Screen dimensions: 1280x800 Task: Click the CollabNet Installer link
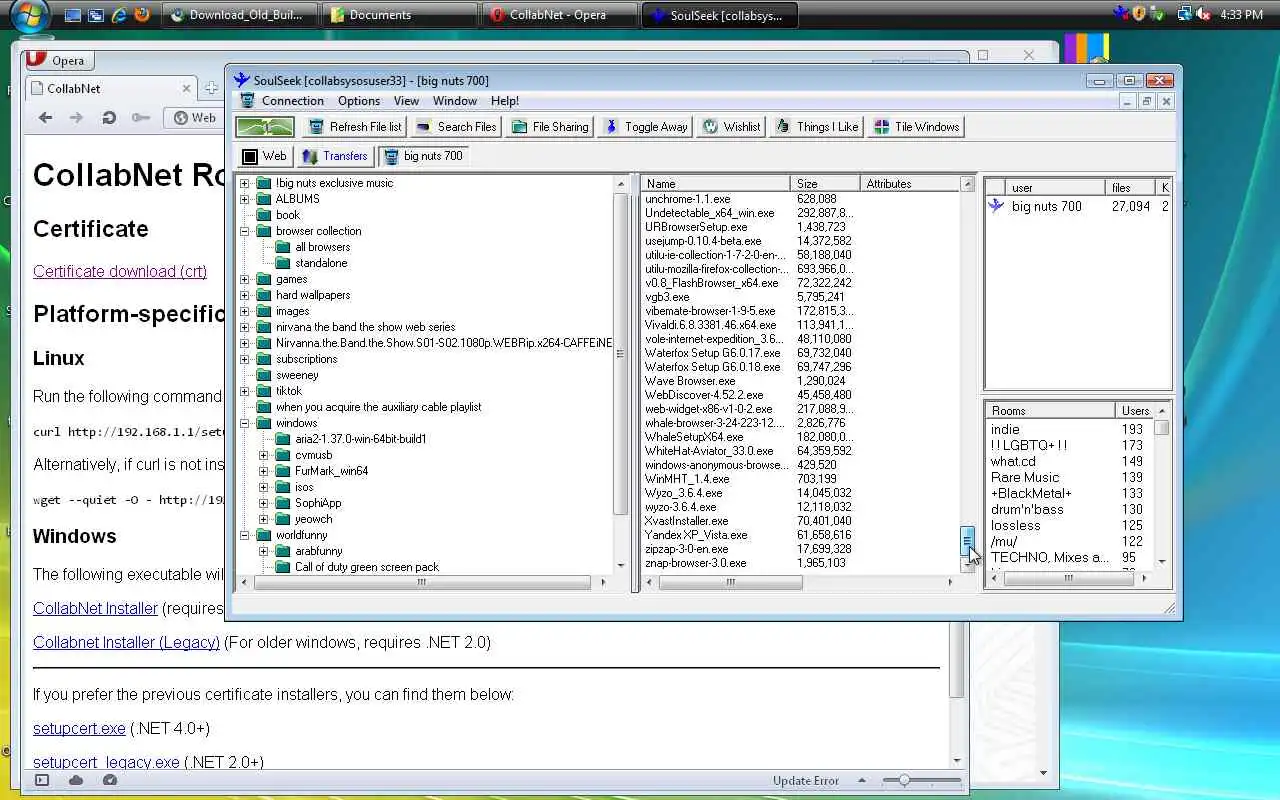point(95,608)
